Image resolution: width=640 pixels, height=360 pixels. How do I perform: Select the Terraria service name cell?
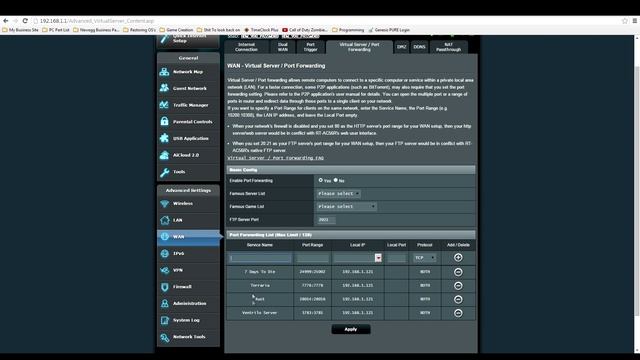[260, 286]
